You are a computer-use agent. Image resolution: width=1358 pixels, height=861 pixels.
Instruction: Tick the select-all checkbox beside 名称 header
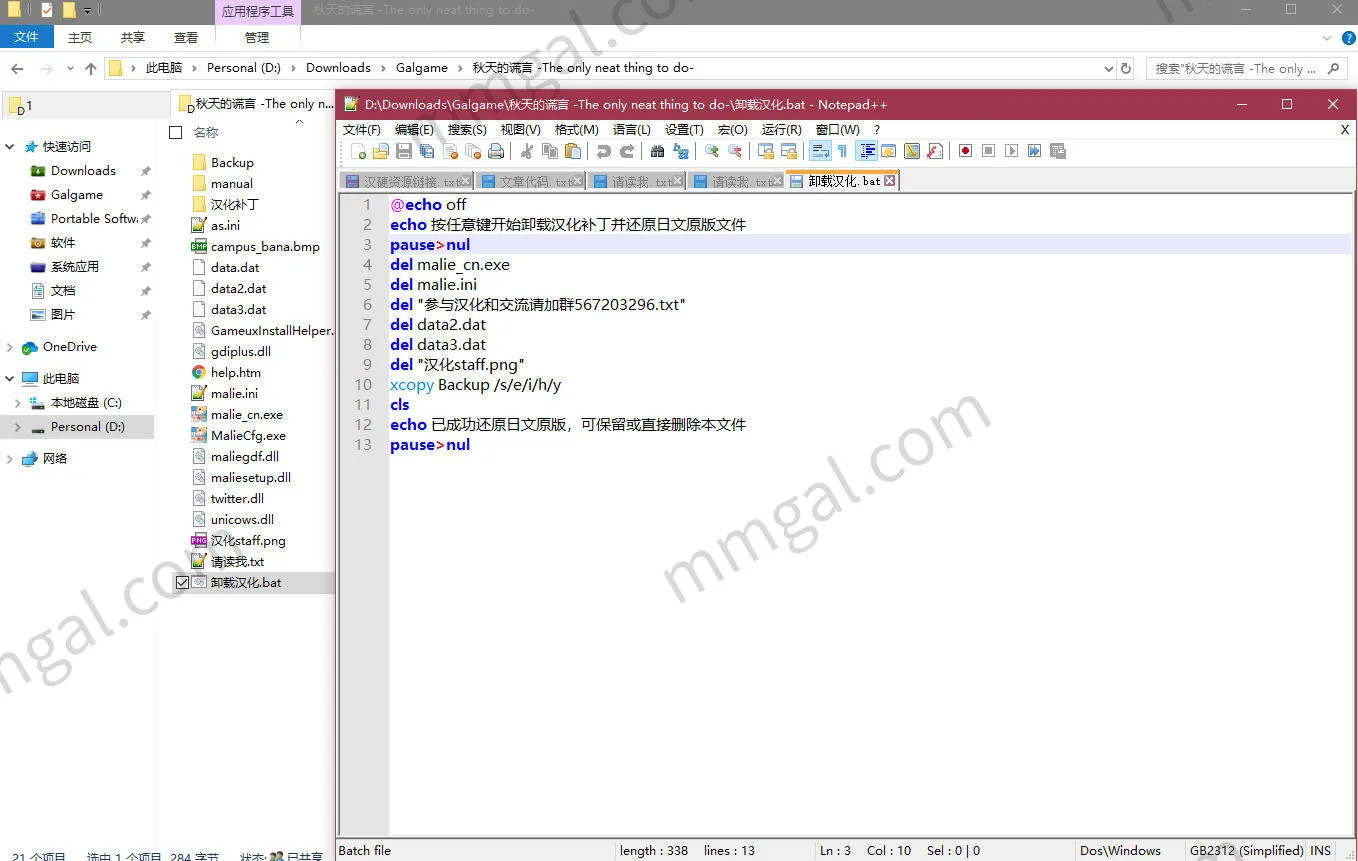pos(176,132)
